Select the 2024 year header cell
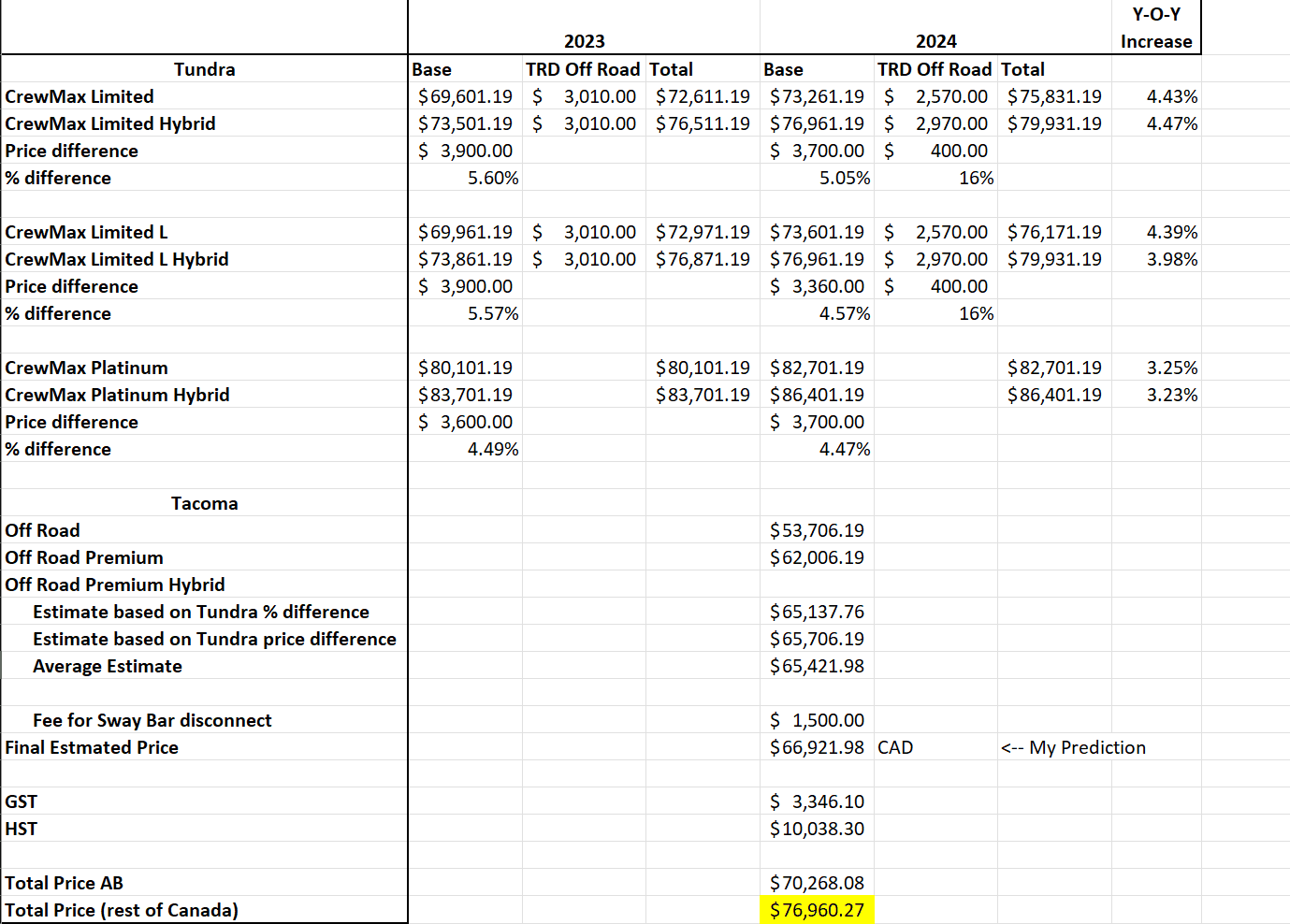The width and height of the screenshot is (1290, 924). (935, 41)
